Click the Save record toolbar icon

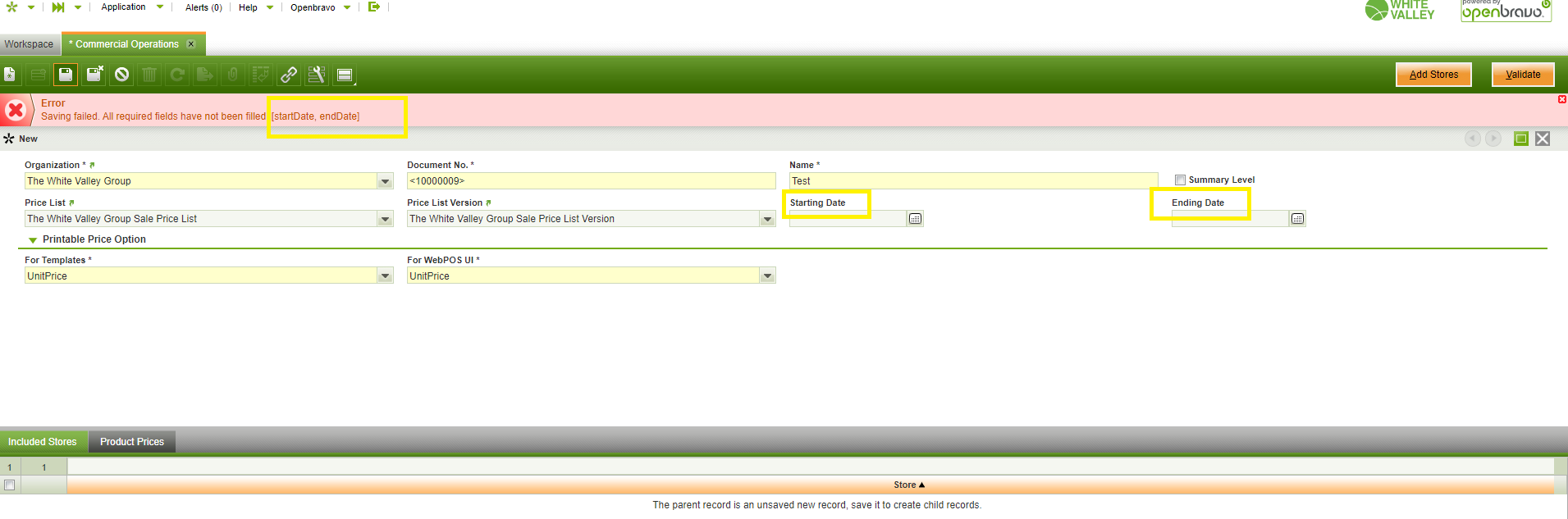click(x=66, y=75)
